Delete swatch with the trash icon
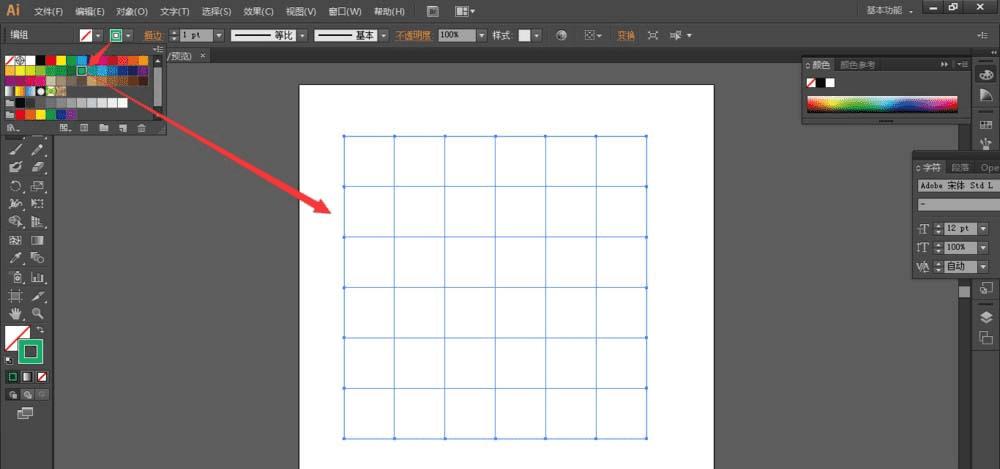1000x469 pixels. [x=142, y=128]
